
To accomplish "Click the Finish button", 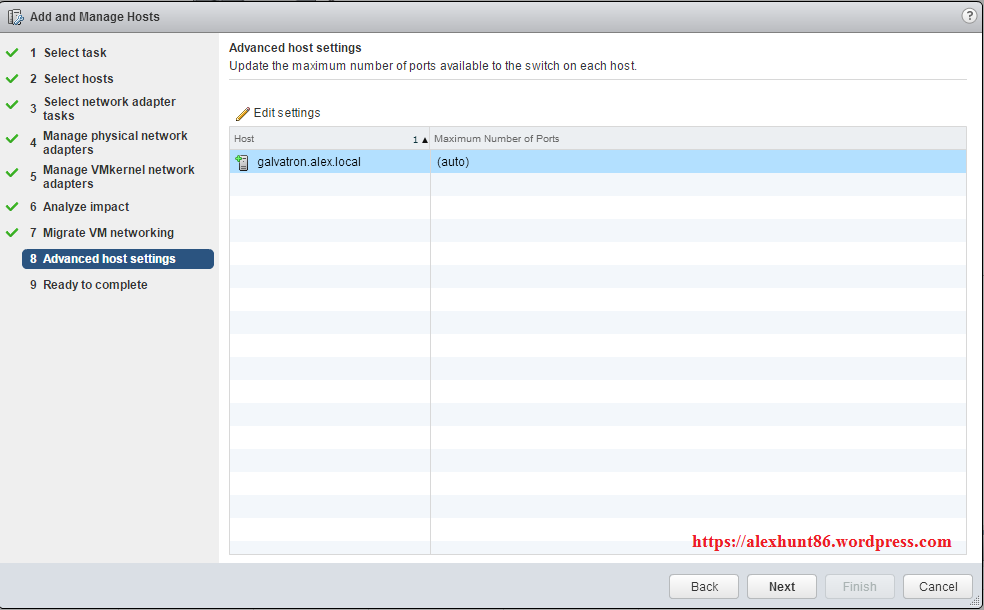I will click(860, 586).
